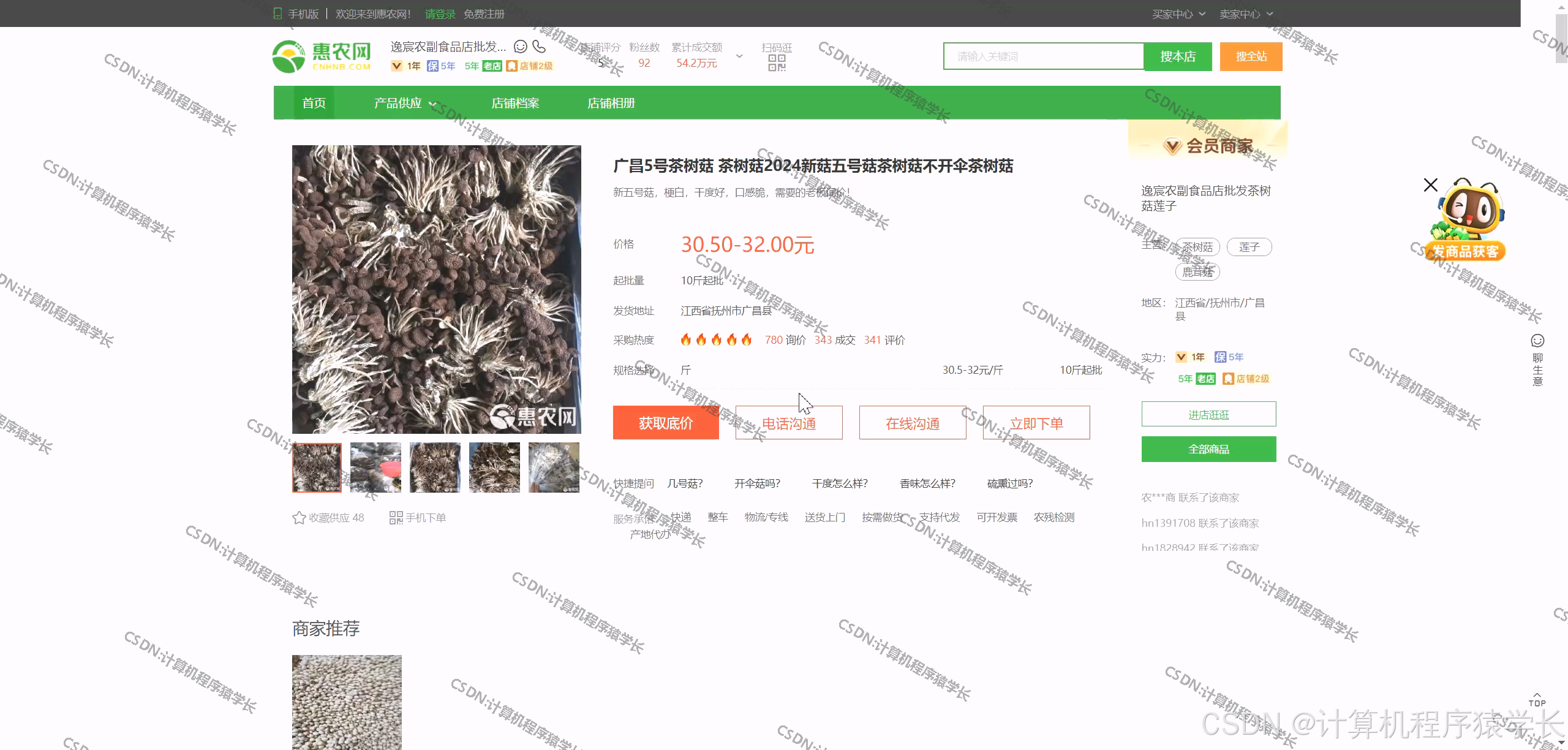The width and height of the screenshot is (1568, 750).
Task: Click the 商家推荐 product image
Action: [x=347, y=702]
